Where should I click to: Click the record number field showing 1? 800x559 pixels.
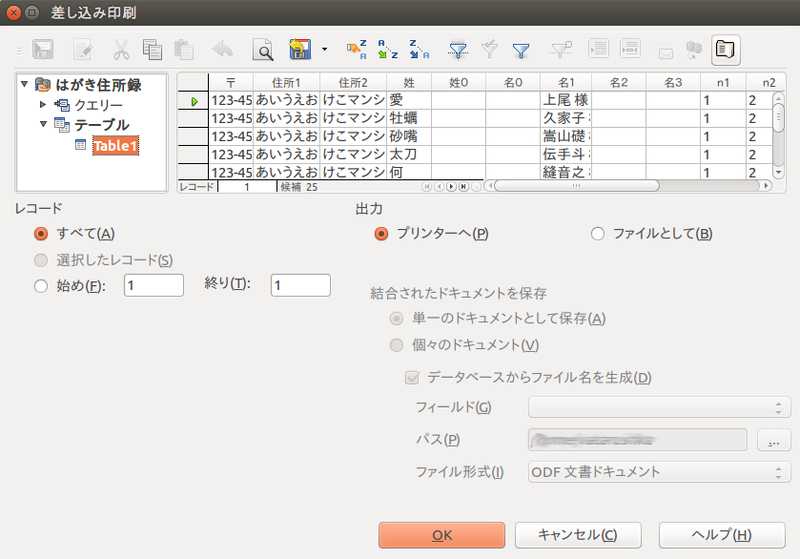(247, 187)
